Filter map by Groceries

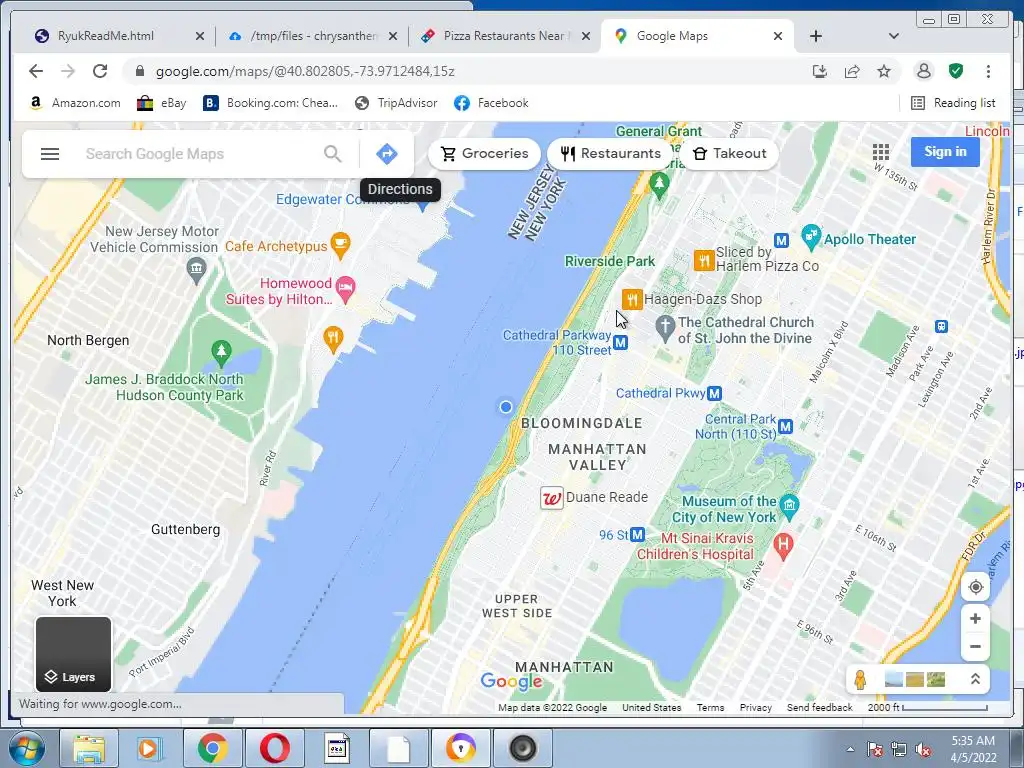tap(485, 153)
